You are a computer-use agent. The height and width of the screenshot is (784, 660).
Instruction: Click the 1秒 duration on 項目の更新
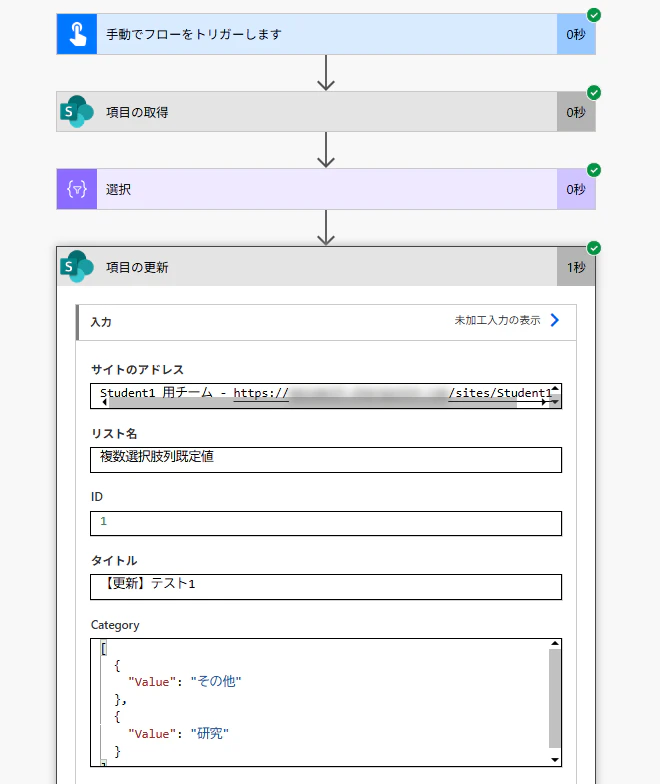(x=576, y=268)
